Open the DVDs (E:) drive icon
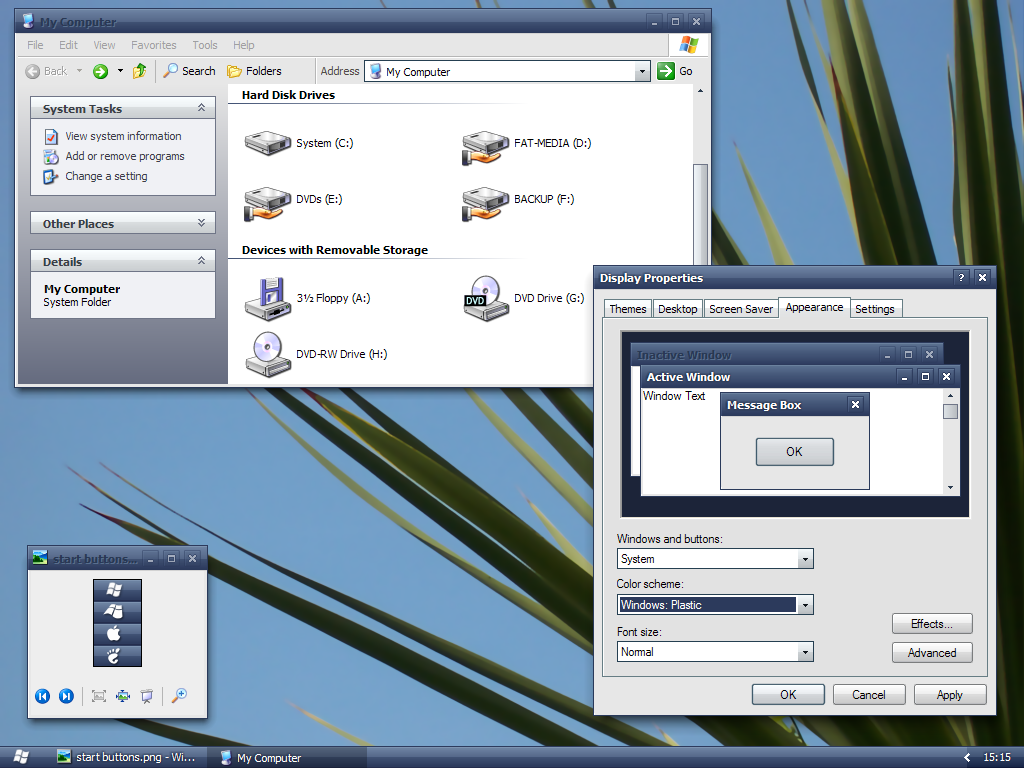This screenshot has height=768, width=1024. click(x=268, y=203)
